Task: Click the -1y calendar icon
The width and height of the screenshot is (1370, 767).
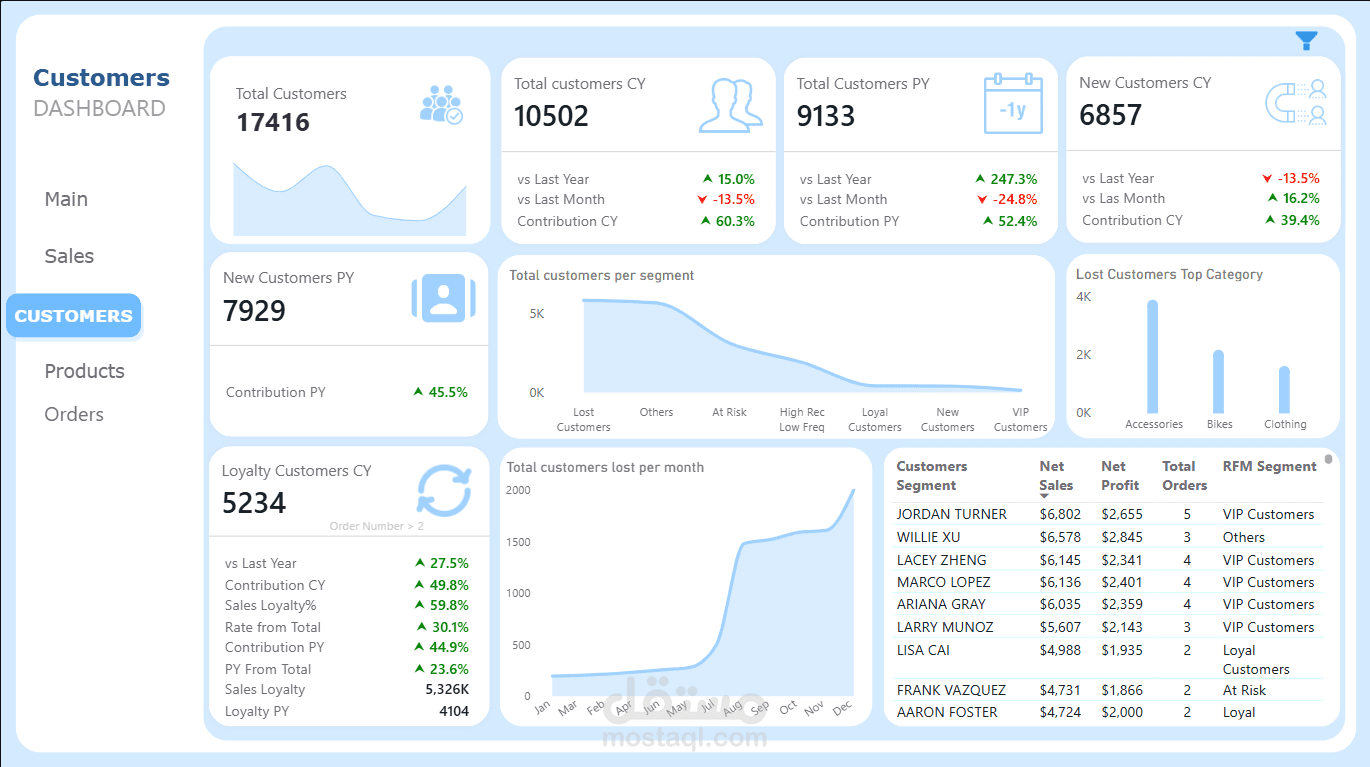Action: pyautogui.click(x=1013, y=103)
